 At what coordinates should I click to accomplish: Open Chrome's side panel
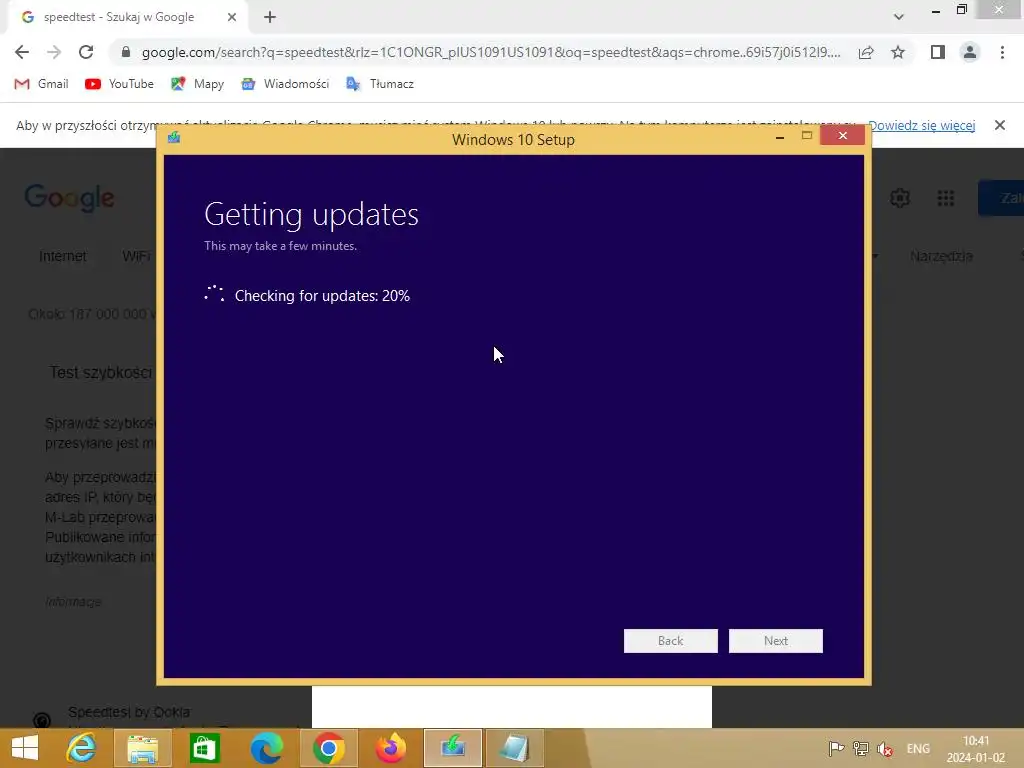tap(938, 52)
